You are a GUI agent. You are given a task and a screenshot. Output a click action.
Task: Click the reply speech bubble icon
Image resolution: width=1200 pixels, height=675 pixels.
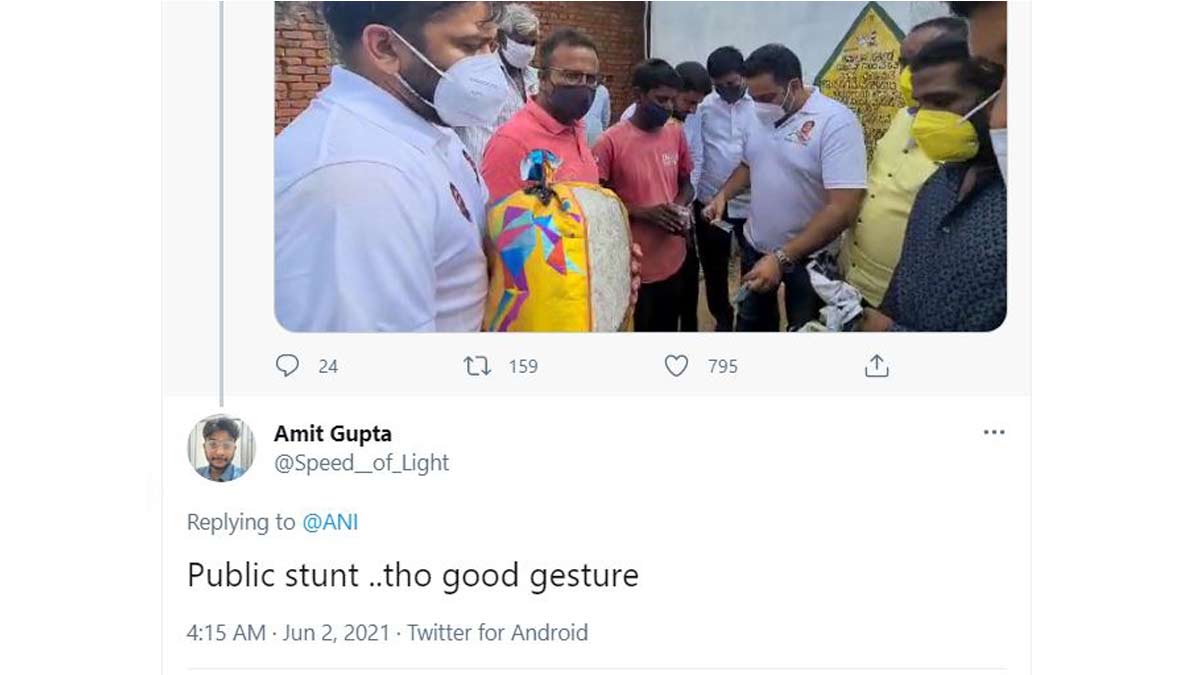click(x=287, y=366)
